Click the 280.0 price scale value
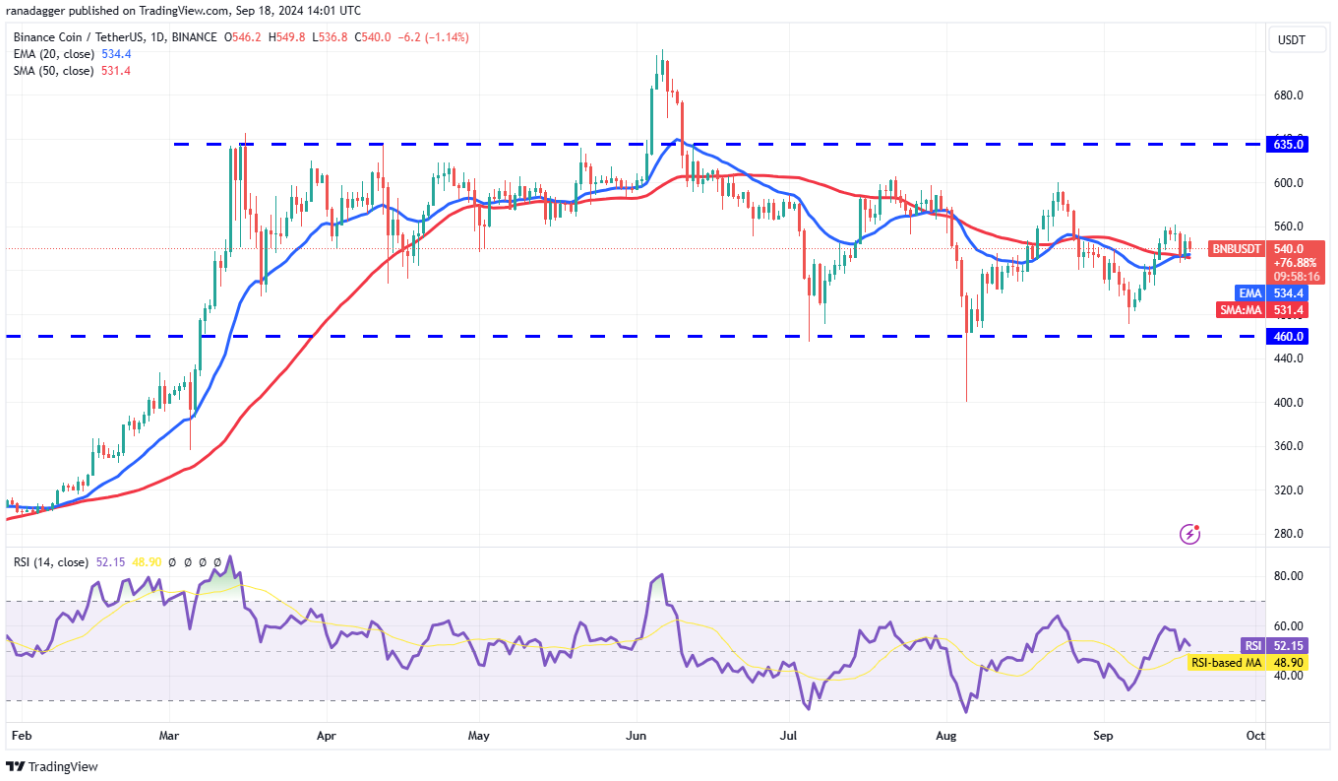1338x781 pixels. pyautogui.click(x=1289, y=533)
